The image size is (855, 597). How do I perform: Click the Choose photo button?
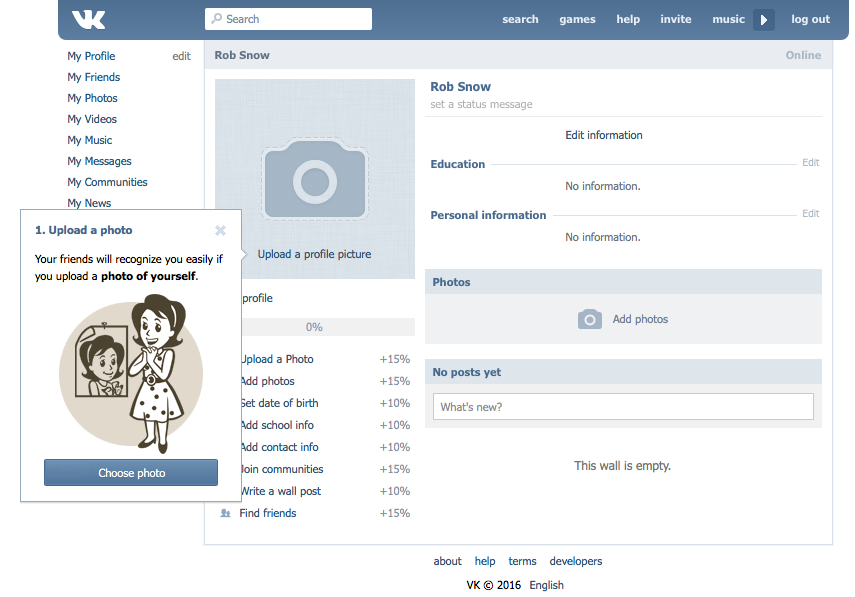131,473
